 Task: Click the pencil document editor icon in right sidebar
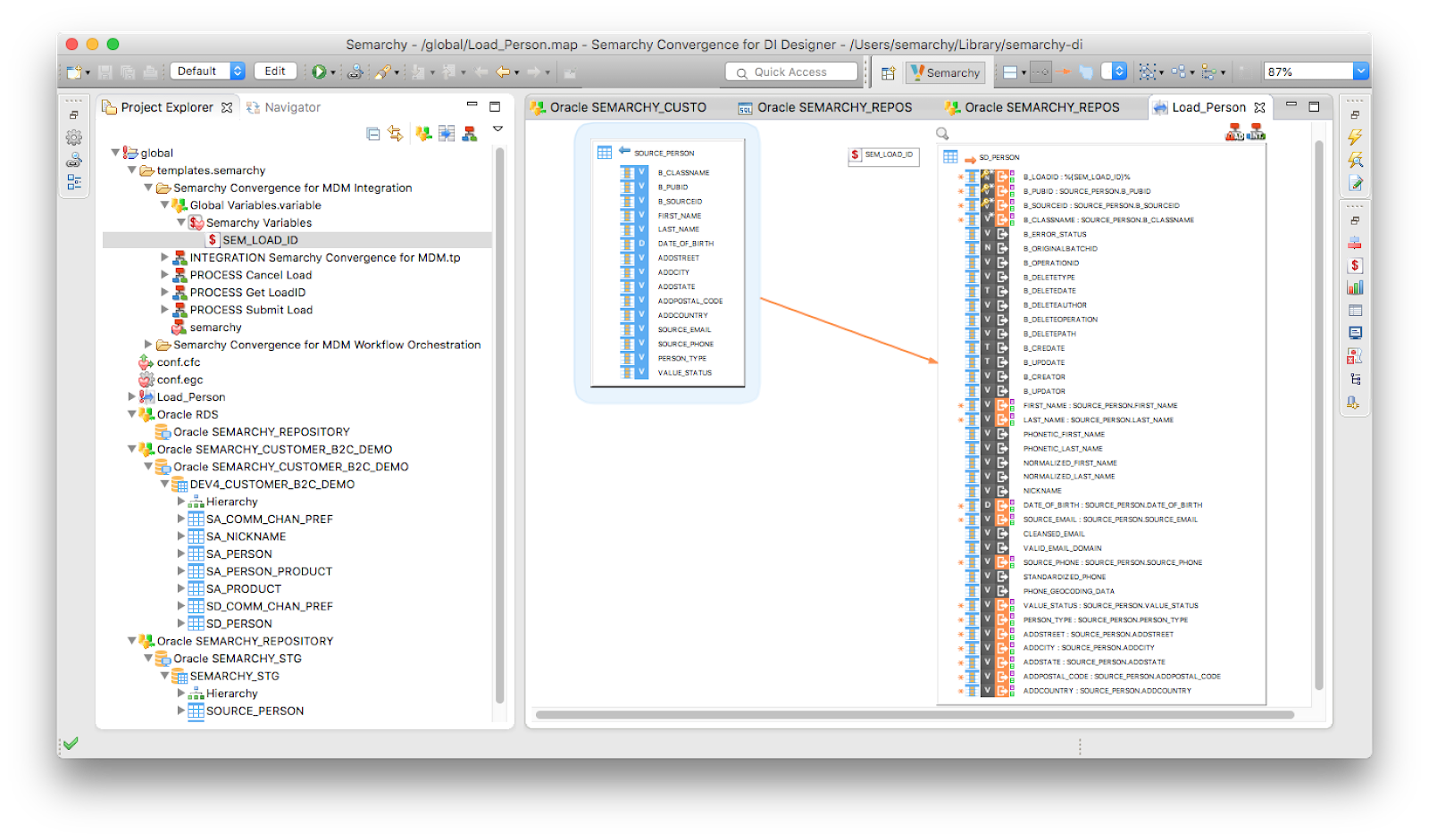coord(1356,184)
